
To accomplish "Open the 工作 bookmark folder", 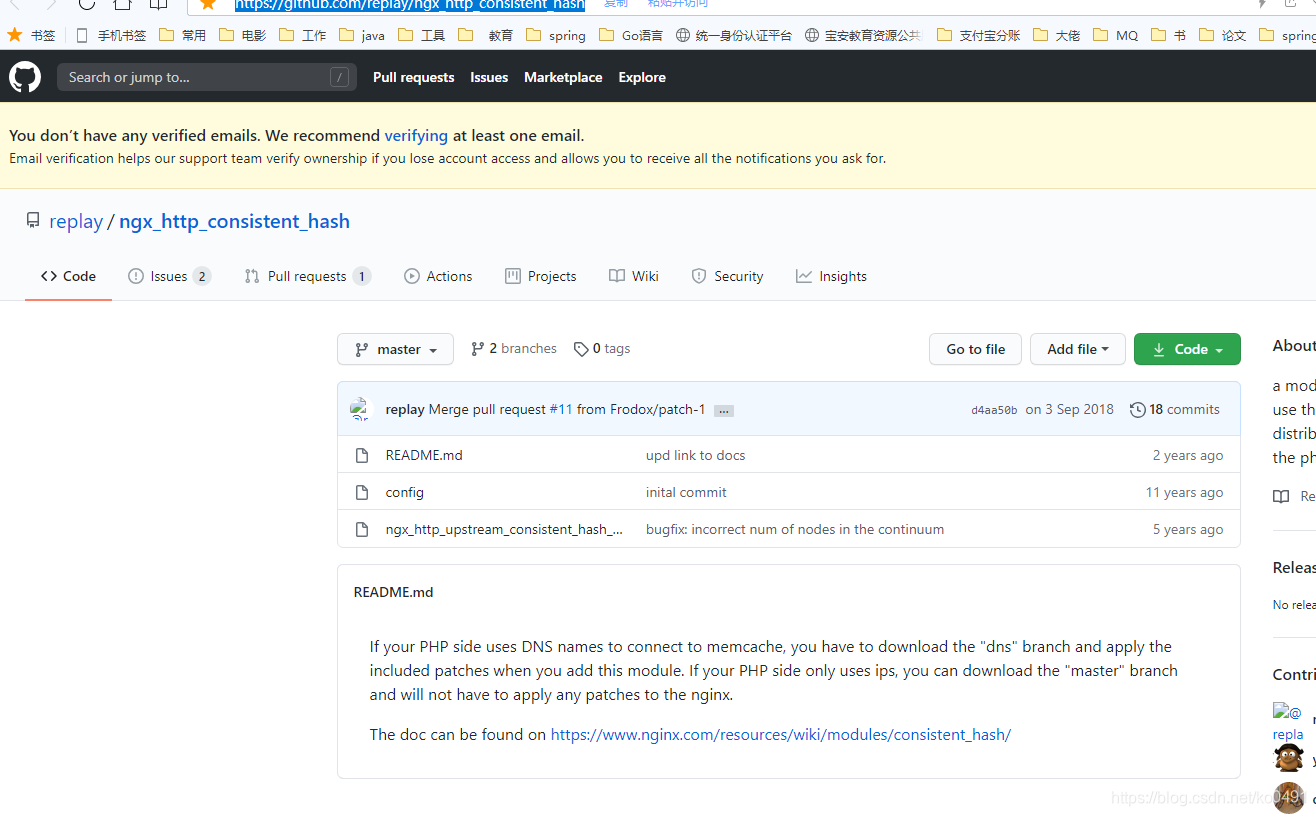I will pos(302,35).
